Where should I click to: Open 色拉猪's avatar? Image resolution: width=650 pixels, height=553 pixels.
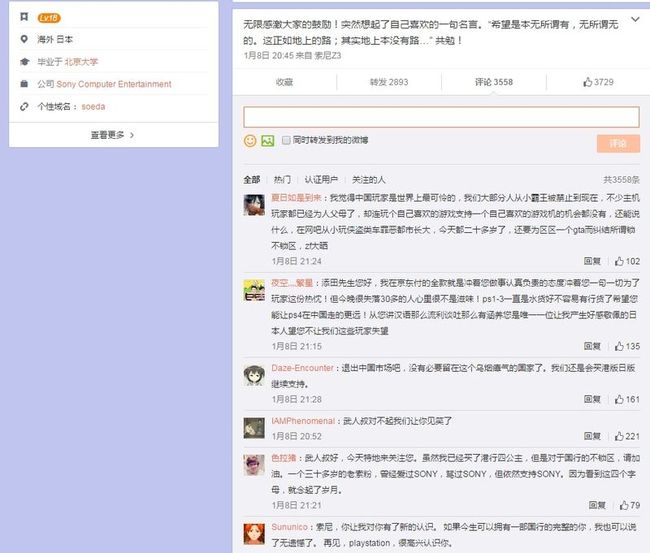click(254, 465)
